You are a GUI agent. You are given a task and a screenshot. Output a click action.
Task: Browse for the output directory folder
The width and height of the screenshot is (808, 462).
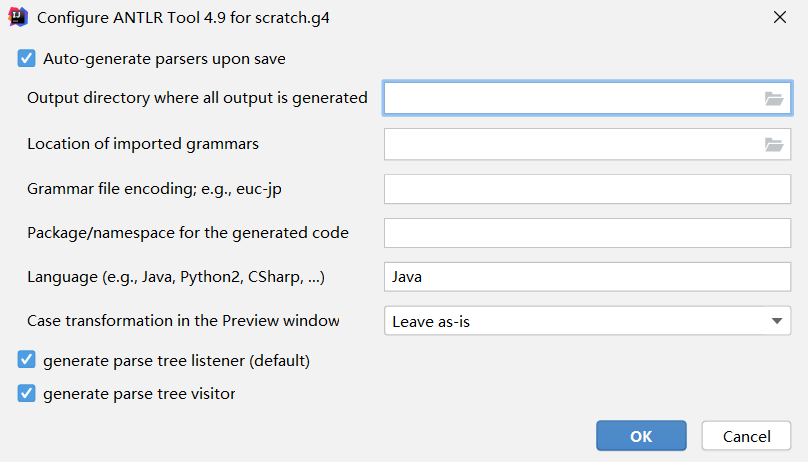tap(773, 98)
